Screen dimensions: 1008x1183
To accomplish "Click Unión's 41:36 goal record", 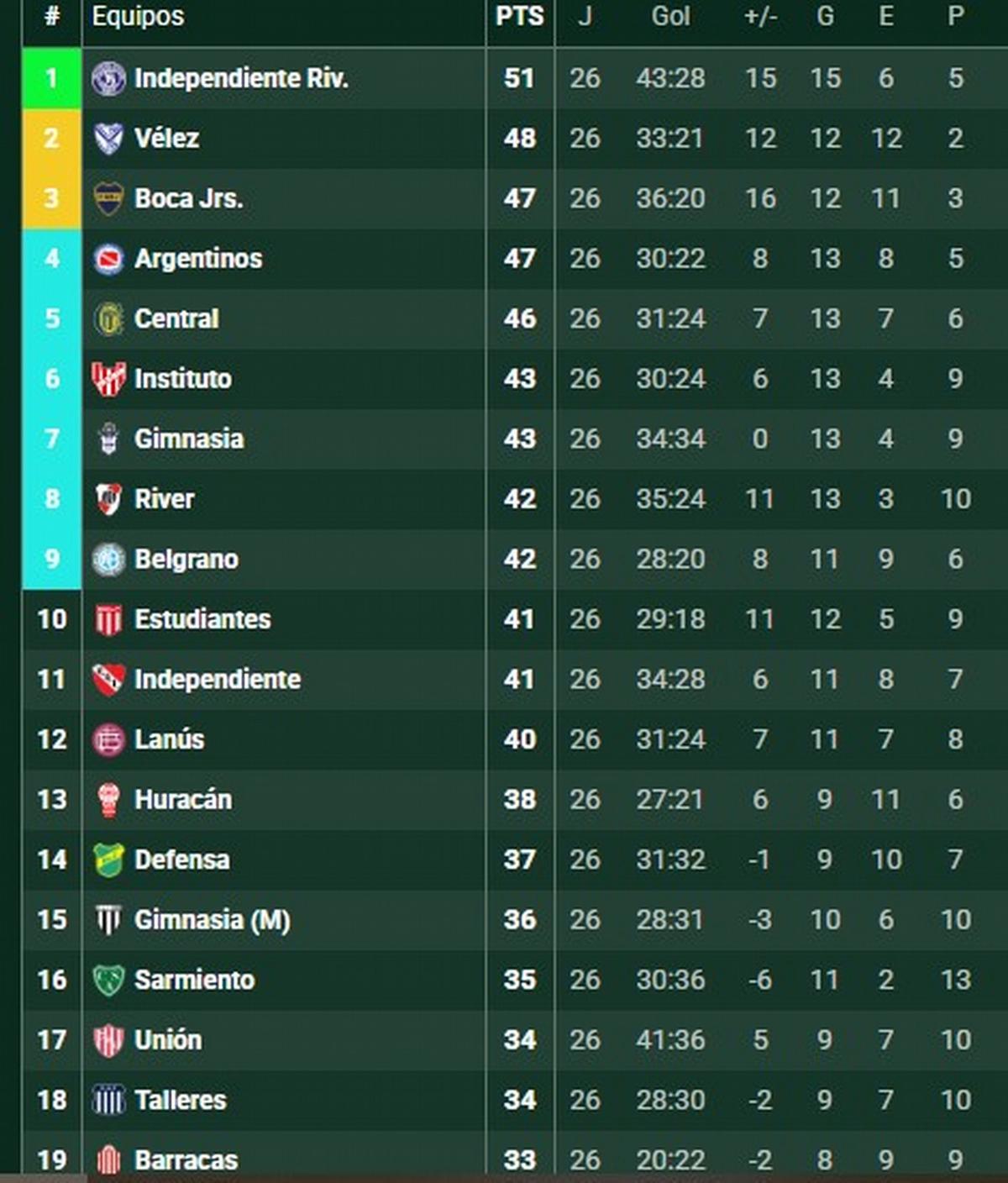I will [670, 1040].
